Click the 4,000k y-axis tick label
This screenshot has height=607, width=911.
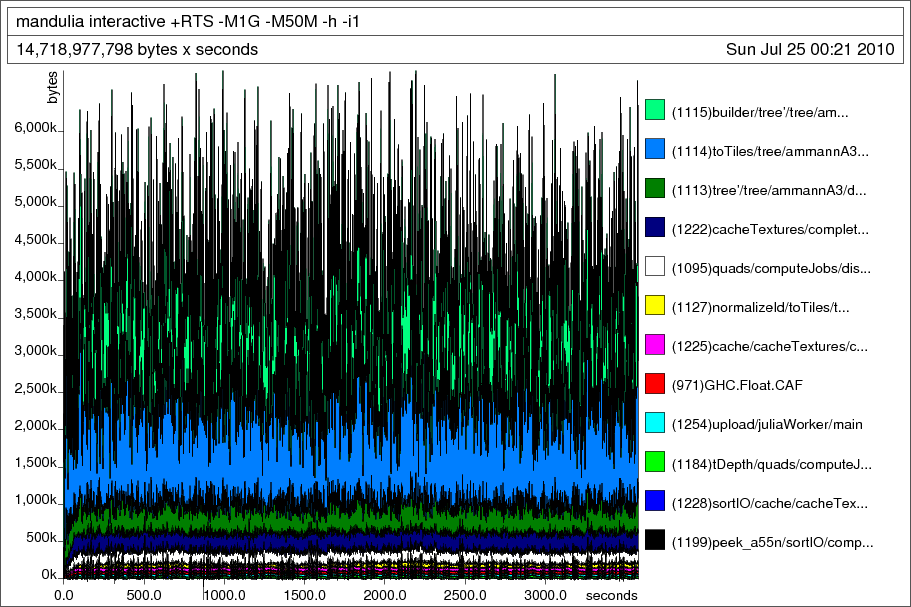pos(35,276)
